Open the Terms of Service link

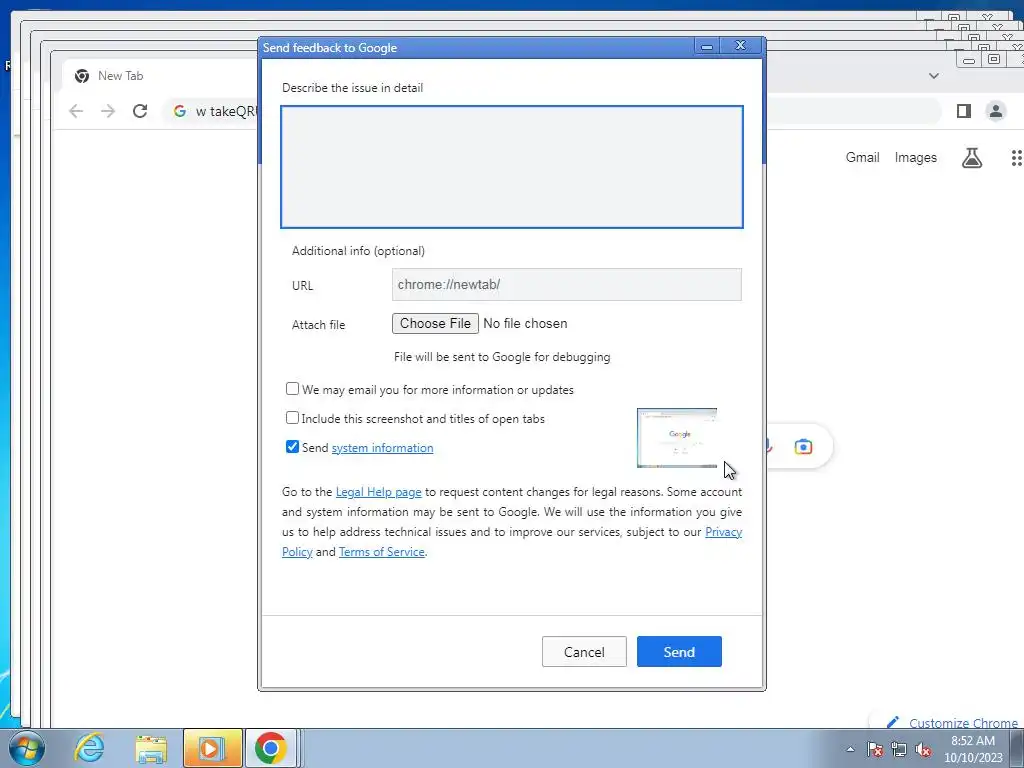coord(382,552)
